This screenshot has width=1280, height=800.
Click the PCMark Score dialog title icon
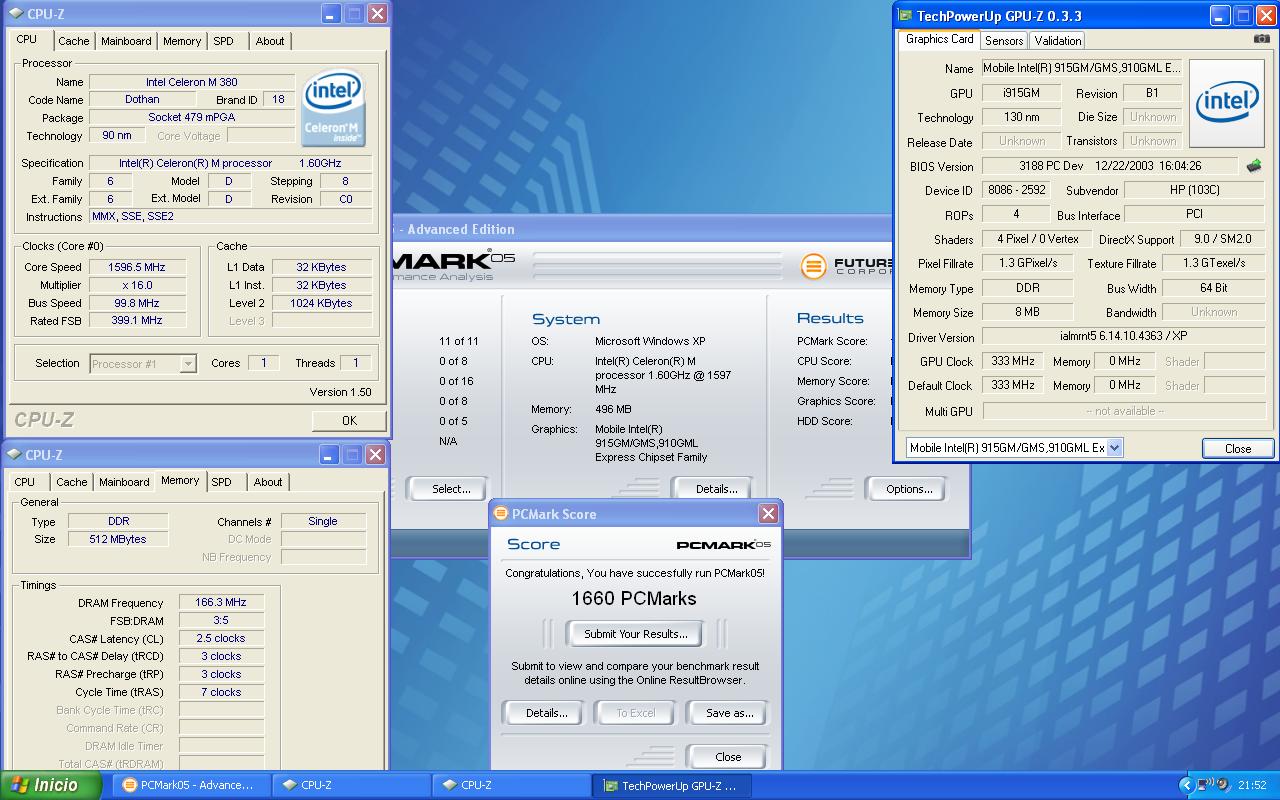[x=501, y=514]
